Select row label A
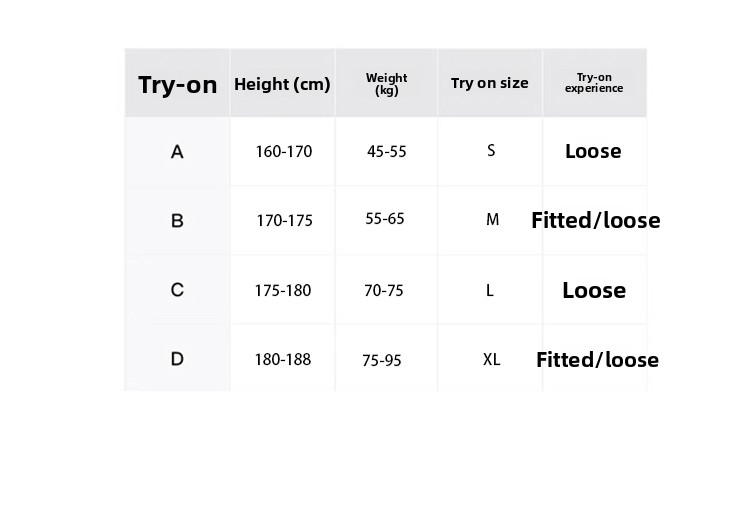The width and height of the screenshot is (750, 505). point(177,152)
